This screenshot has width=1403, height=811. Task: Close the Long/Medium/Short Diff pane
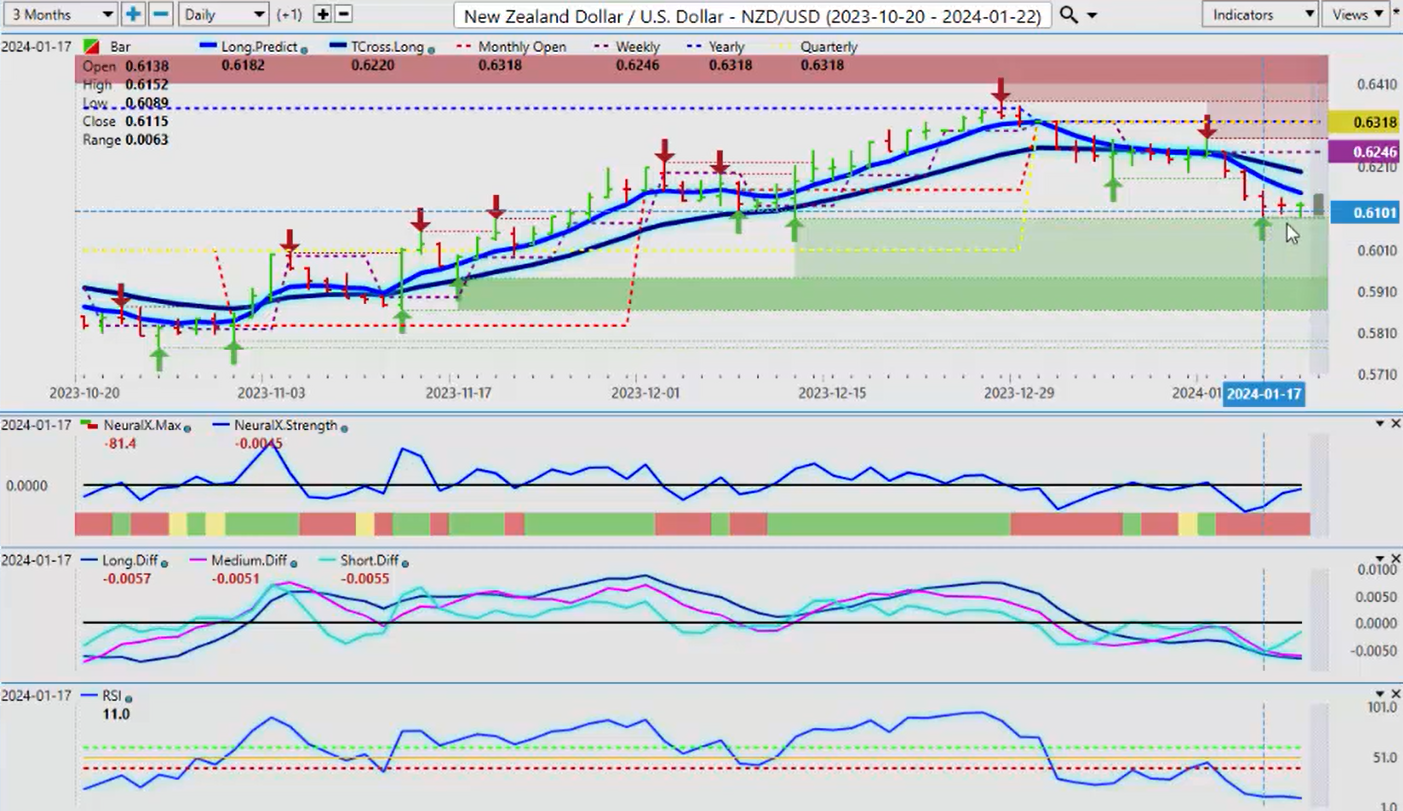click(1395, 558)
